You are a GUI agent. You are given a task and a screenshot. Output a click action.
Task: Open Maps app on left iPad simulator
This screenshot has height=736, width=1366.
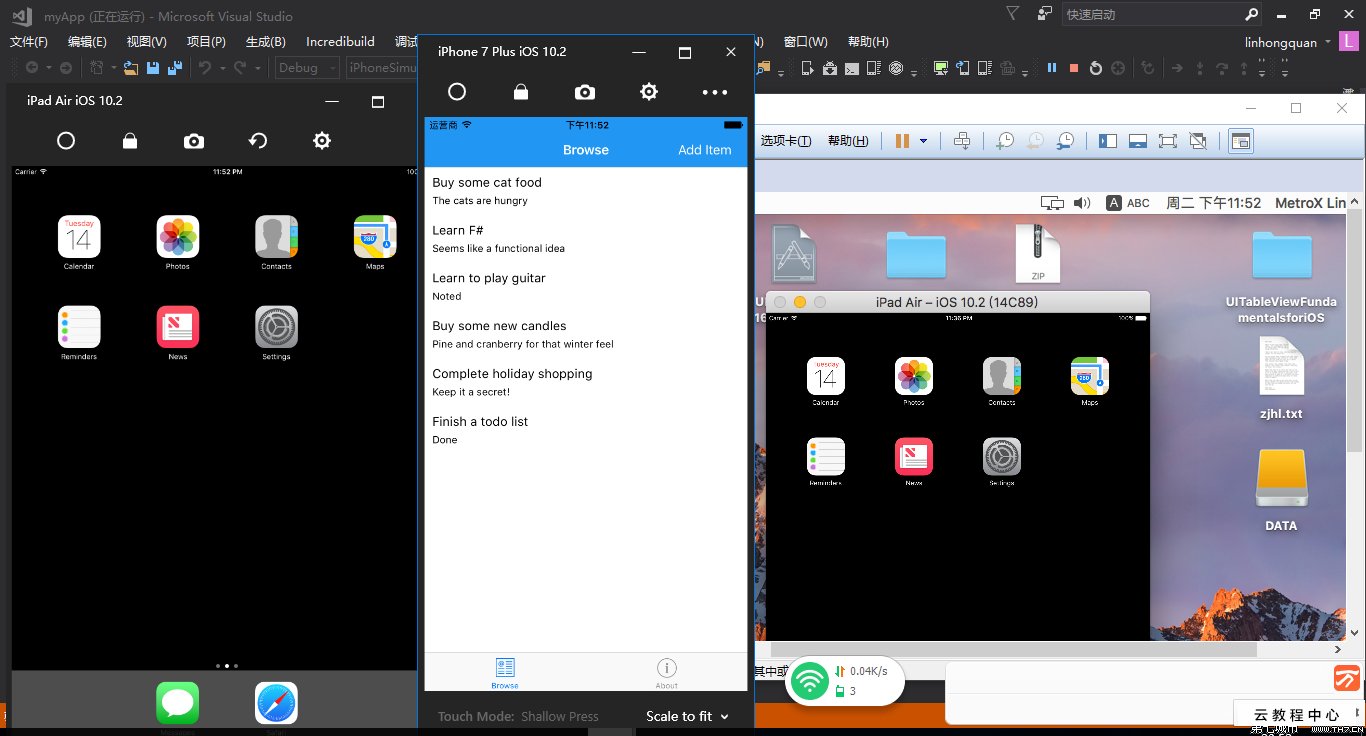click(375, 237)
